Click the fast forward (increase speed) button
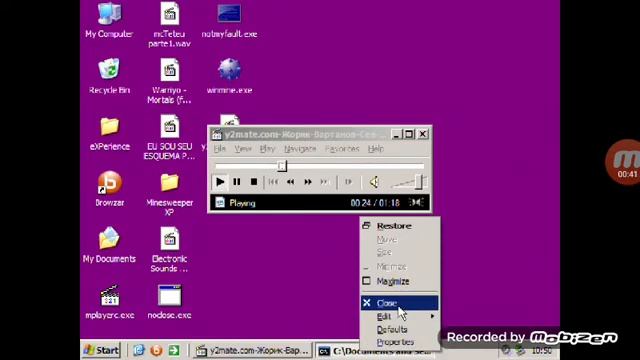The image size is (640, 360). click(x=307, y=182)
